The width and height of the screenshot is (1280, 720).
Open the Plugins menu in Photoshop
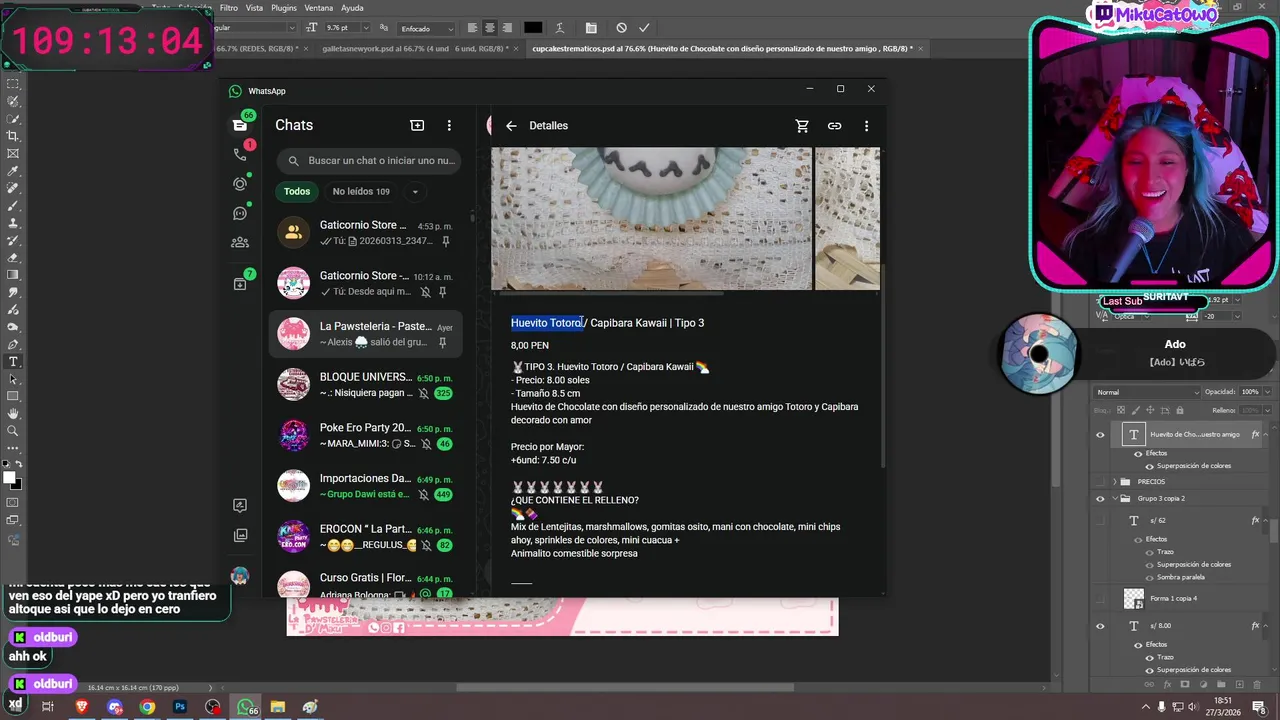tap(284, 8)
